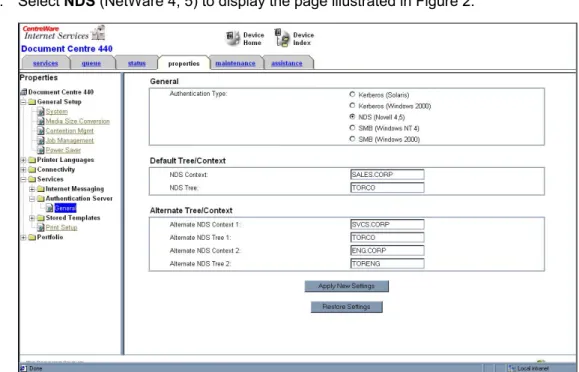Image resolution: width=579 pixels, height=372 pixels.
Task: Click the Document Centre 440 printer icon in tree
Action: click(x=24, y=92)
